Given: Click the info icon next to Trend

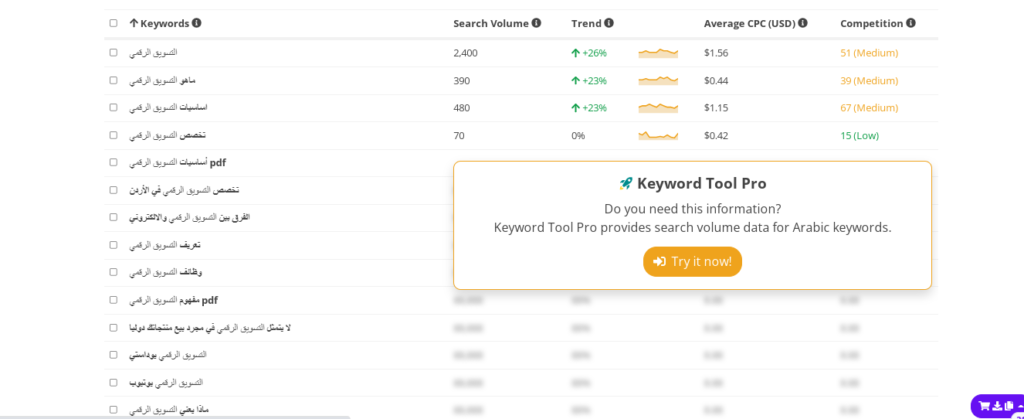Looking at the screenshot, I should (x=609, y=23).
